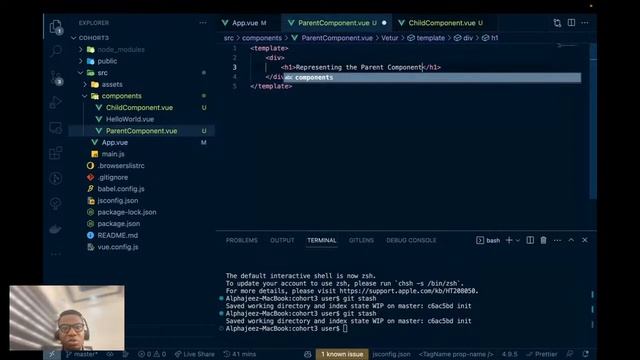Screen dimensions: 640x360
Task: Collapse the components folder
Action: [x=85, y=96]
